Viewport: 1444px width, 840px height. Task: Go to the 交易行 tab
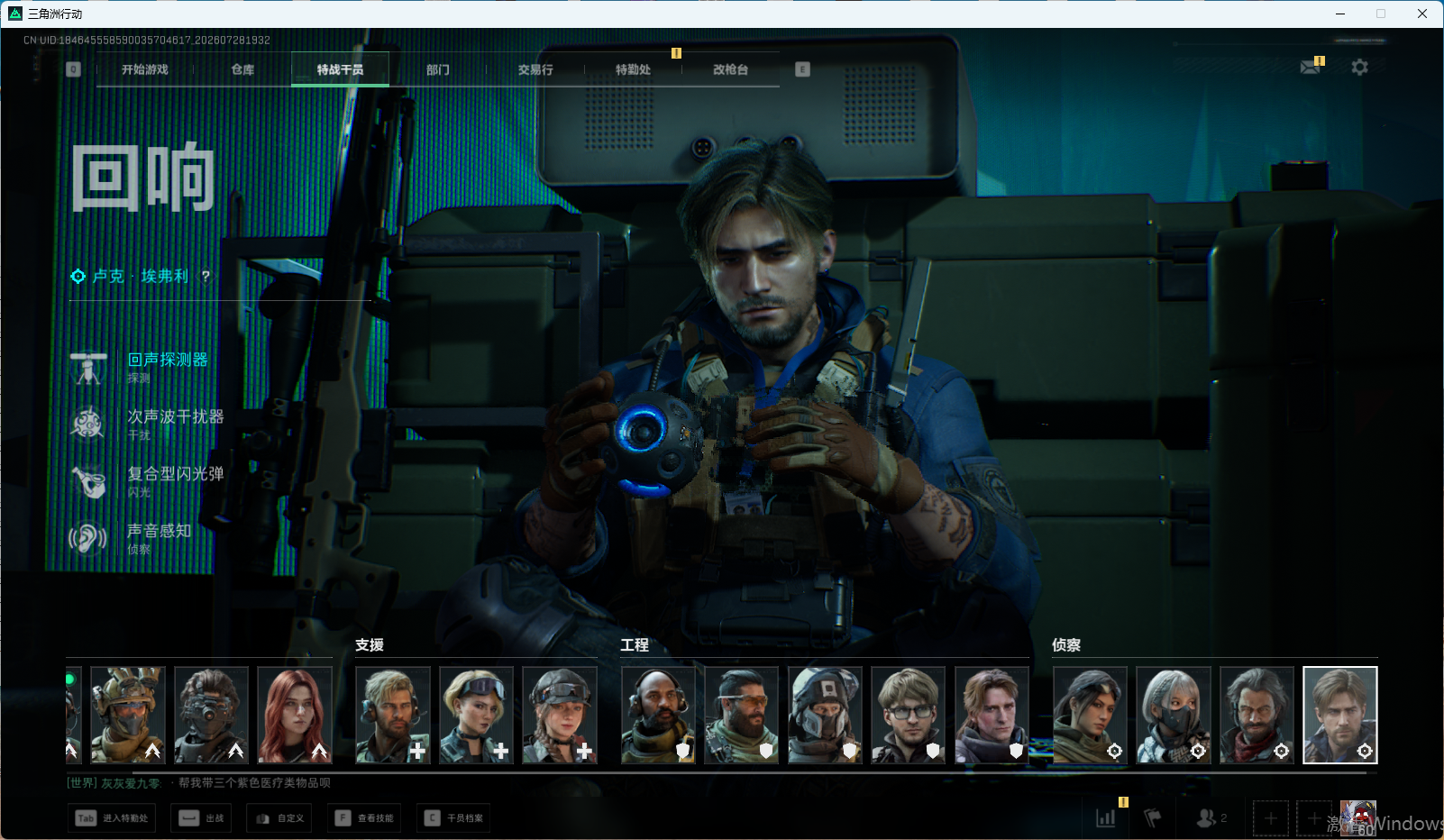(535, 69)
